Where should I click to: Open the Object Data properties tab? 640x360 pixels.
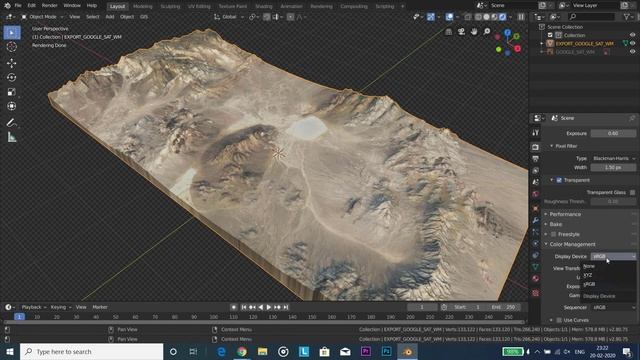536,267
